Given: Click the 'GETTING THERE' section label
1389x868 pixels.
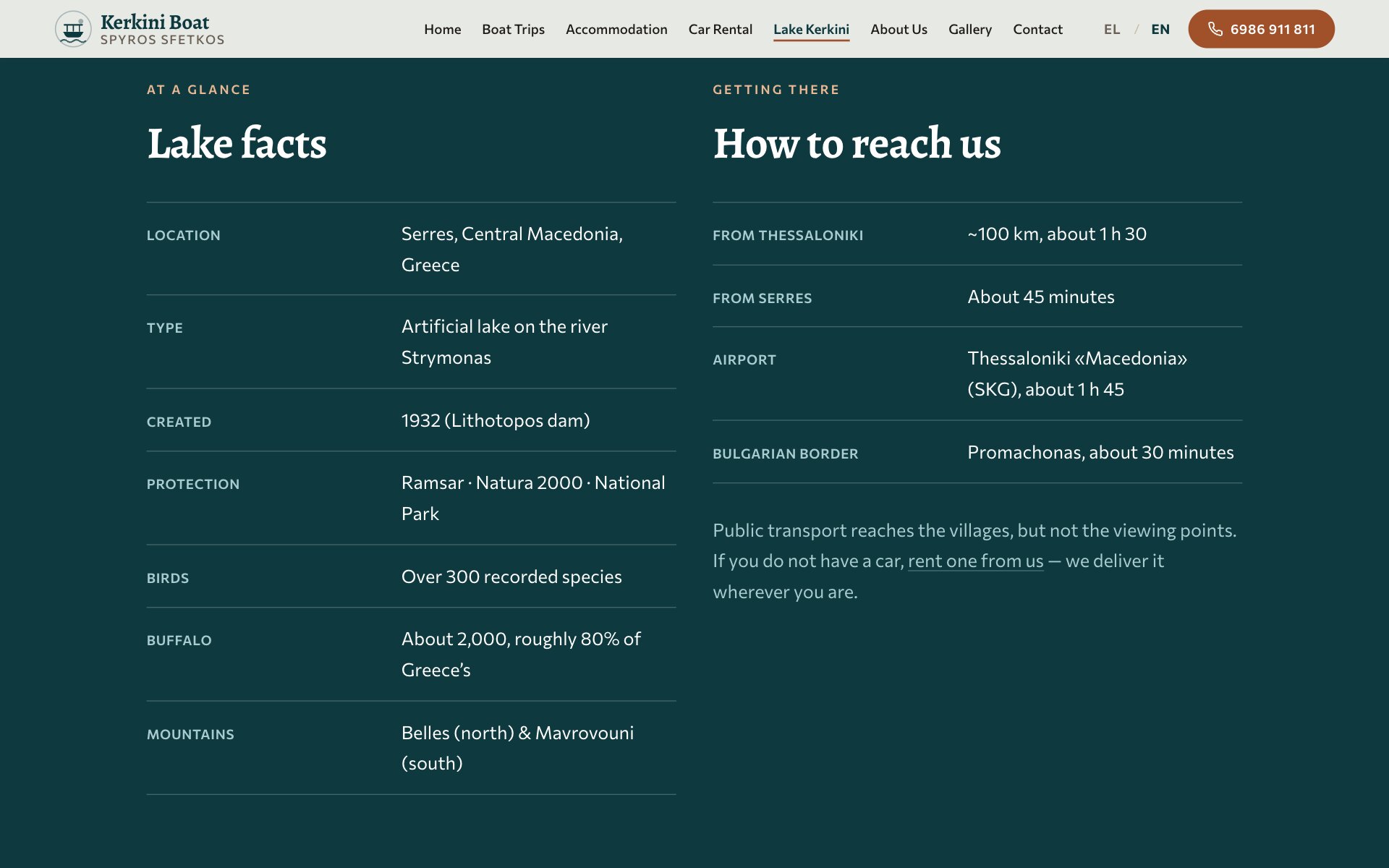Looking at the screenshot, I should [x=776, y=90].
